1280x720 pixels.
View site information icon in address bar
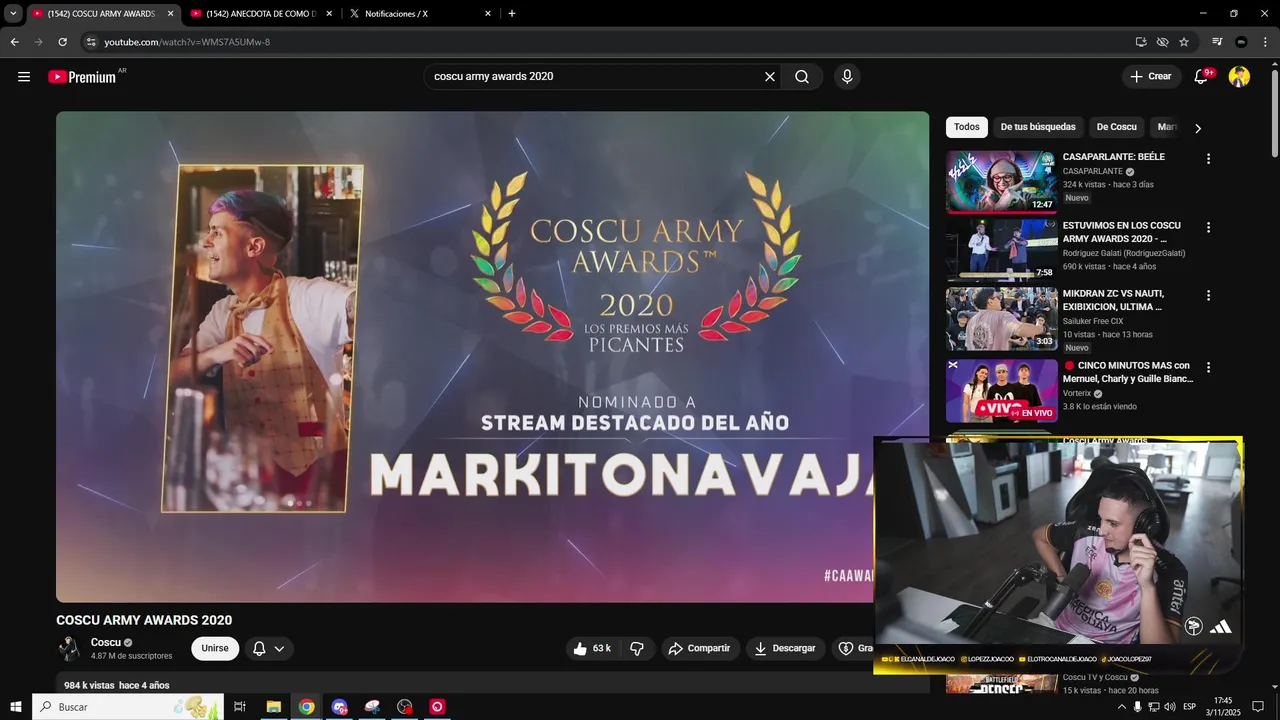(91, 42)
